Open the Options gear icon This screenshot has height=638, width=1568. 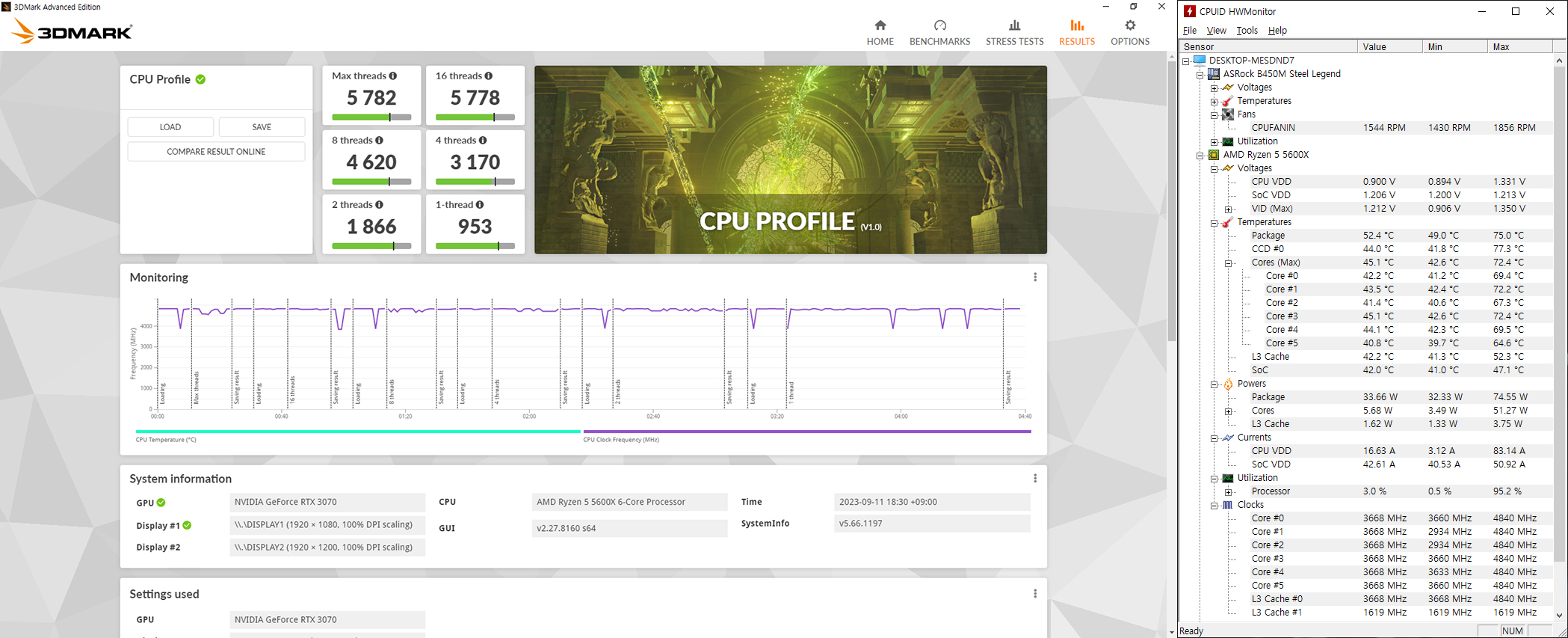pyautogui.click(x=1129, y=25)
